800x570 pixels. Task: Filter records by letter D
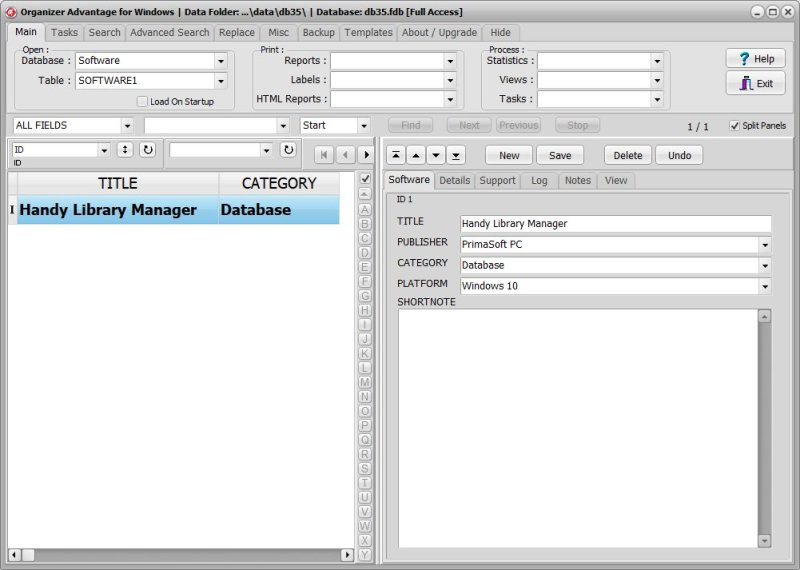pos(365,253)
